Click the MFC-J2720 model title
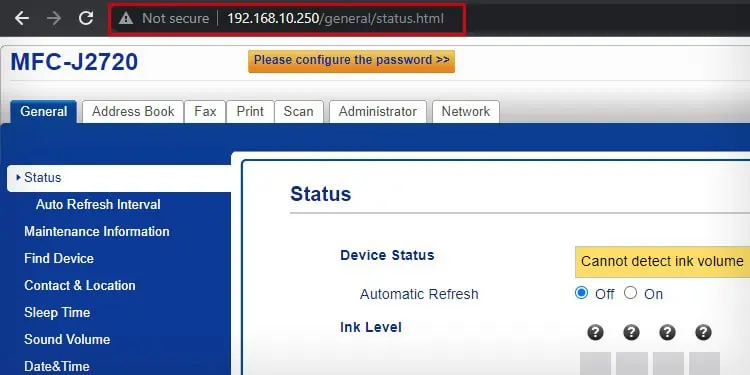Screen dimensions: 750x375 coord(74,62)
